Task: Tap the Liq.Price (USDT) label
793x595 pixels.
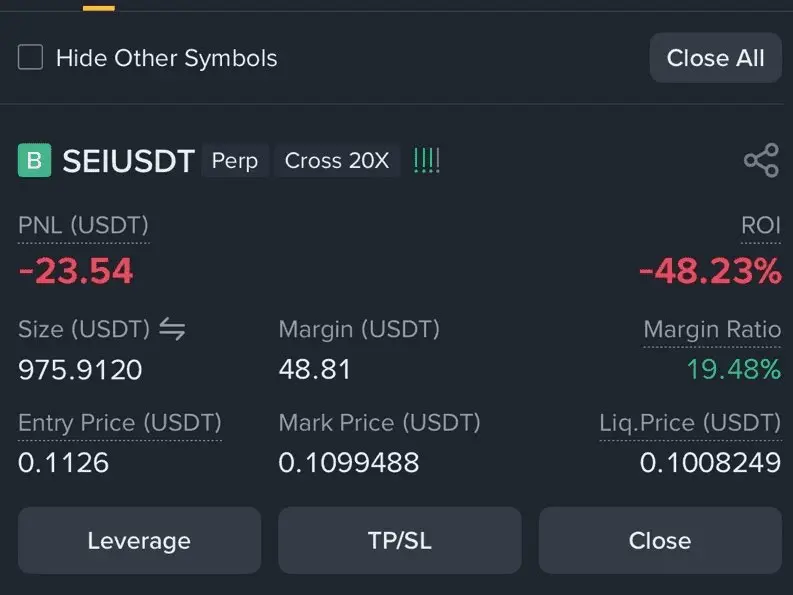Action: coord(690,423)
